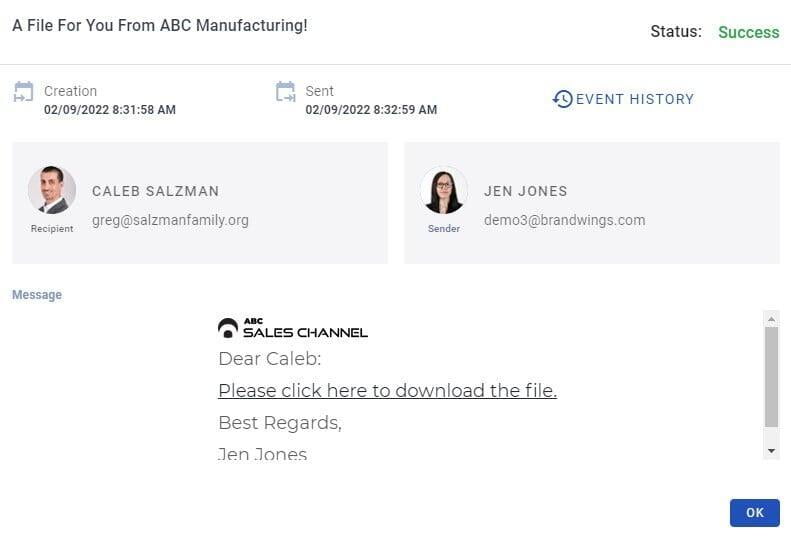
Task: Open the download the file link
Action: coord(387,390)
